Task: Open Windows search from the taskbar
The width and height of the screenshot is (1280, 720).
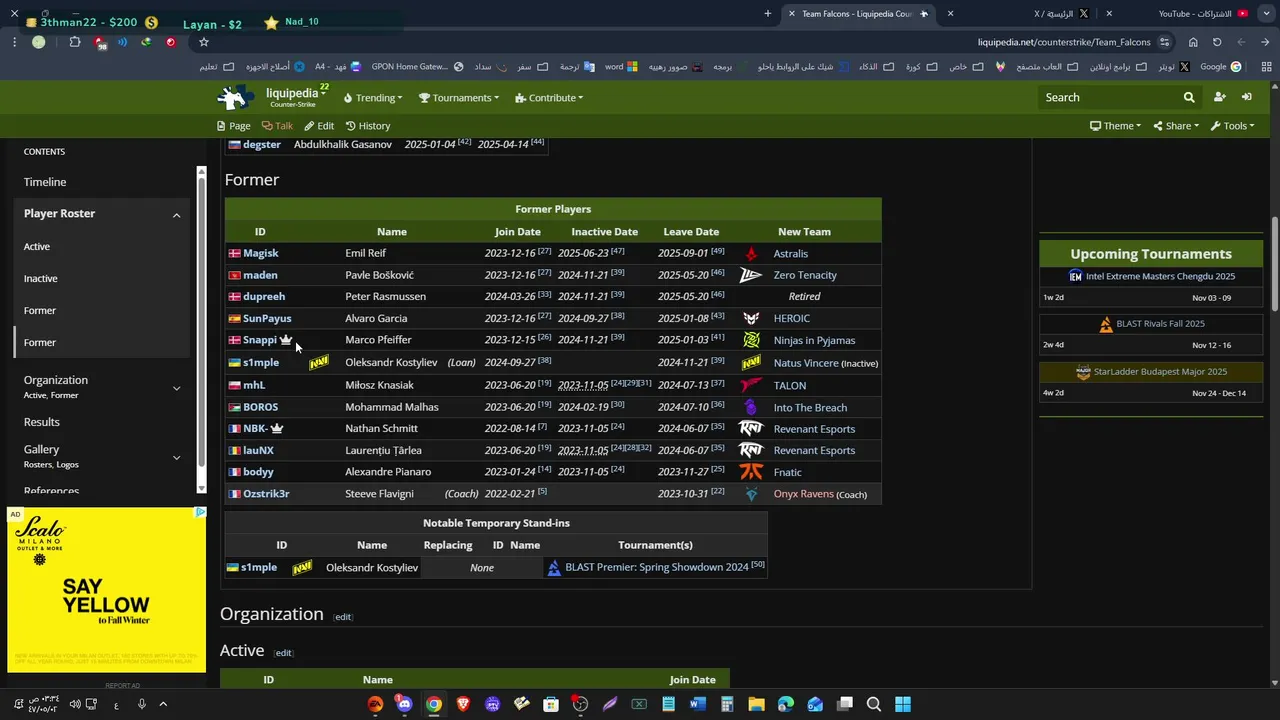Action: click(x=874, y=704)
